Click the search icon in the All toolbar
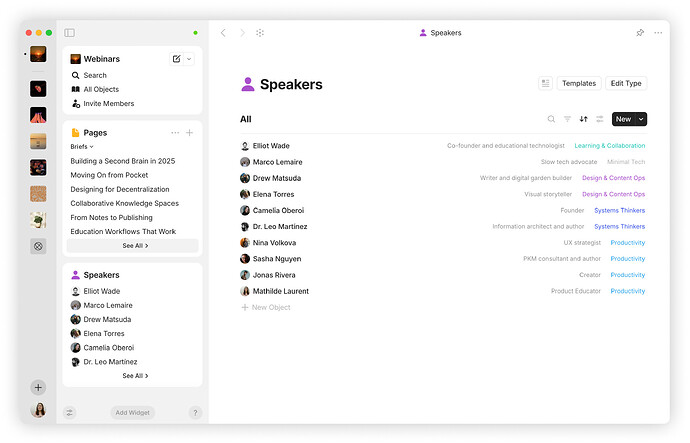The width and height of the screenshot is (690, 443). [x=551, y=119]
